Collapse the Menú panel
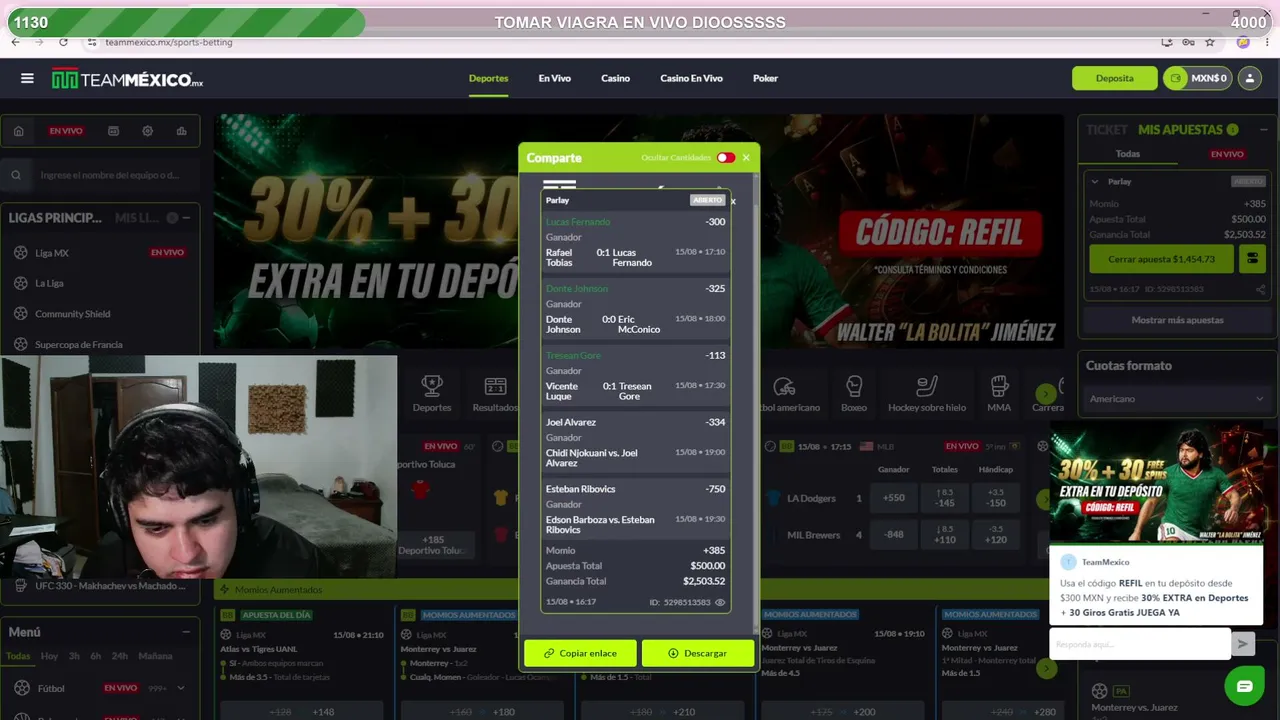1280x720 pixels. [x=186, y=632]
